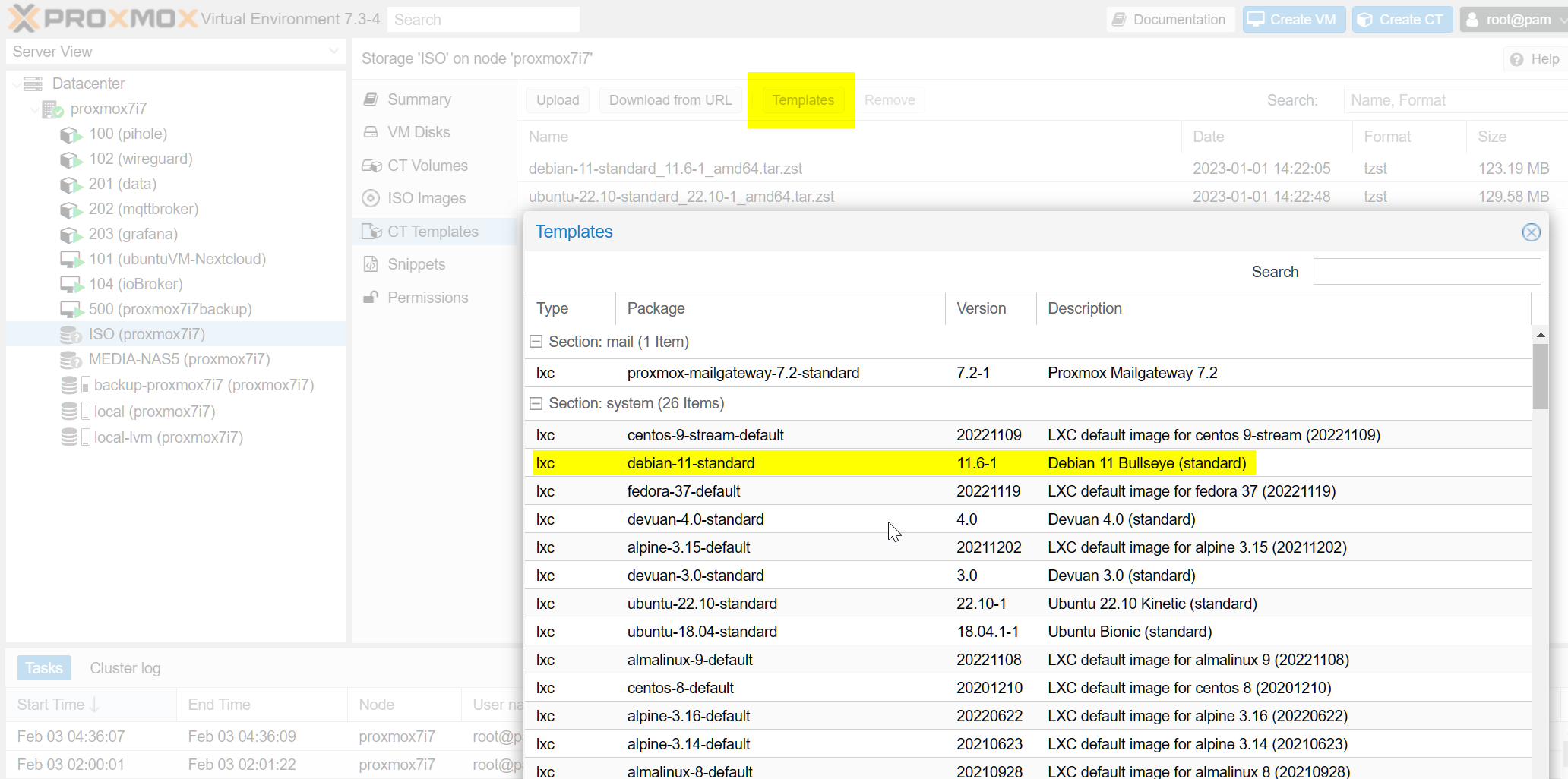
Task: Open the Server View dropdown
Action: click(x=334, y=52)
